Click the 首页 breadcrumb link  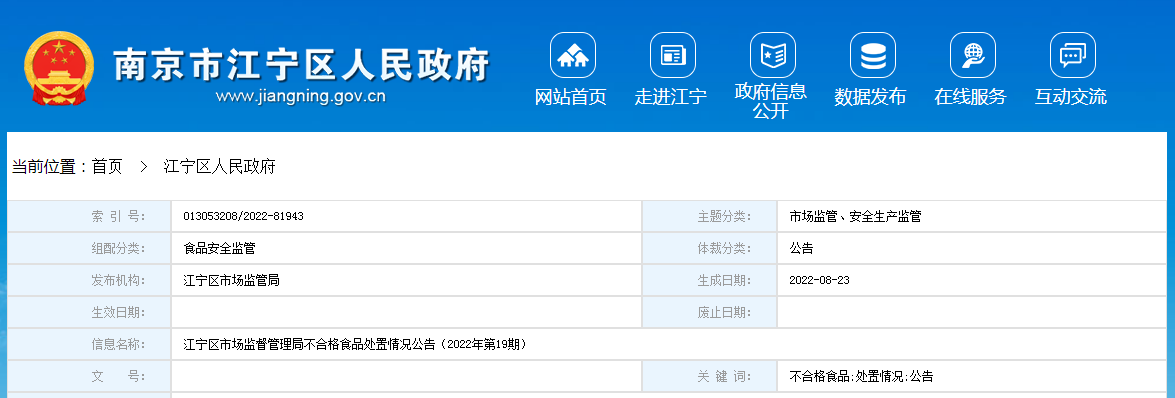pyautogui.click(x=107, y=167)
